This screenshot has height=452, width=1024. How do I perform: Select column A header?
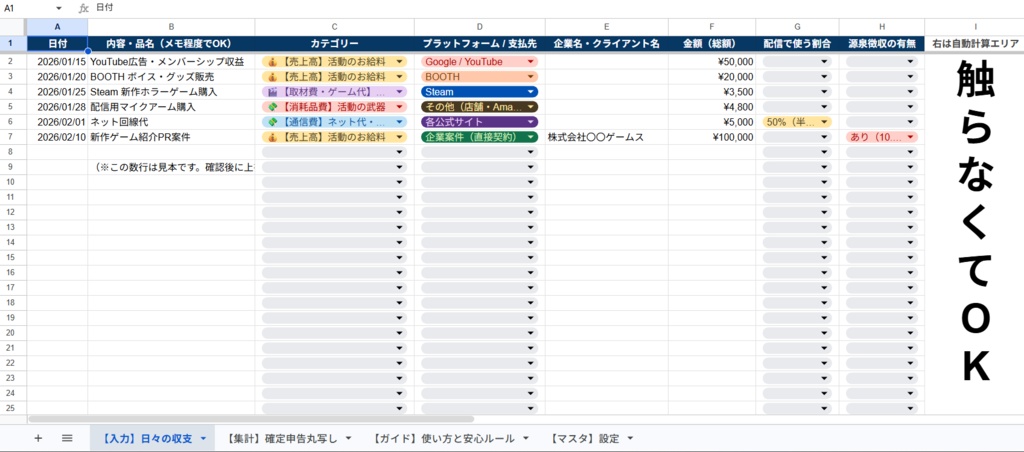57,27
